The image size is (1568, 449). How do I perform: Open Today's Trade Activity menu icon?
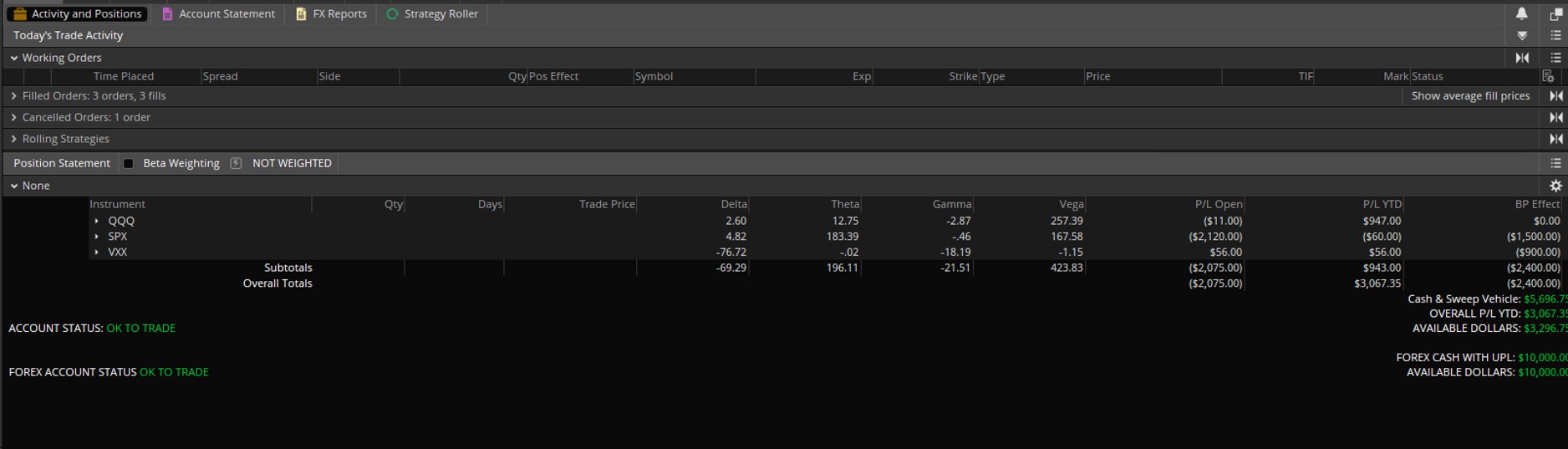click(x=1555, y=35)
